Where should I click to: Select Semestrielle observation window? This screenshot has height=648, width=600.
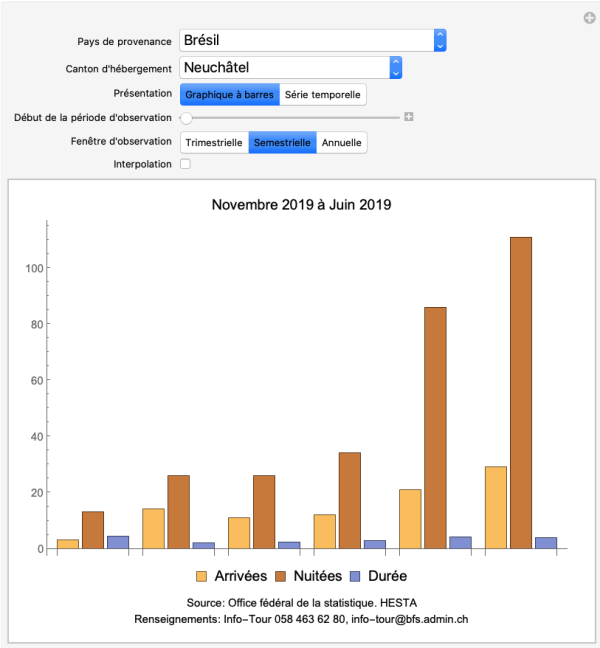283,142
